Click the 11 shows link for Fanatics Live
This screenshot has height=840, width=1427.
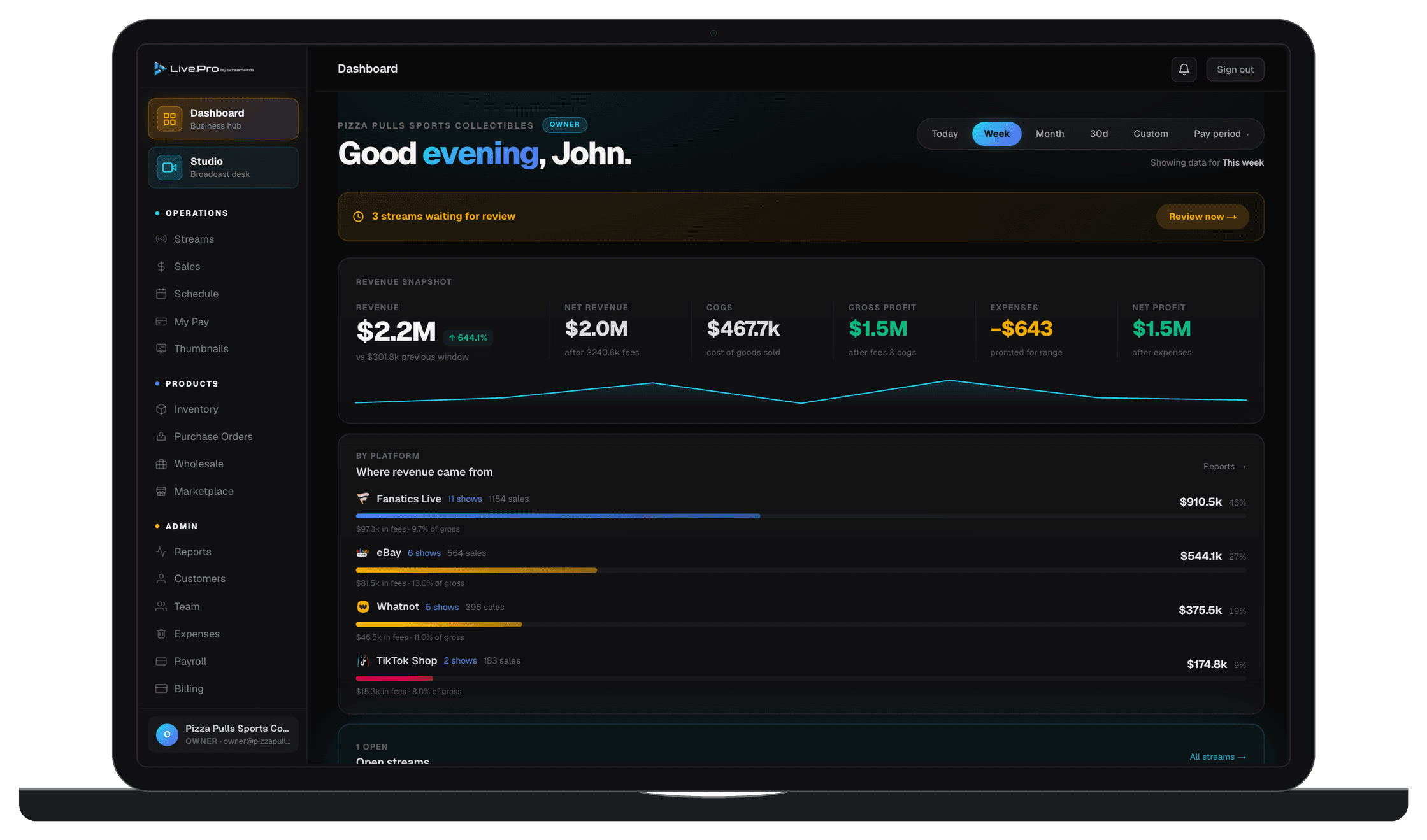click(x=464, y=499)
